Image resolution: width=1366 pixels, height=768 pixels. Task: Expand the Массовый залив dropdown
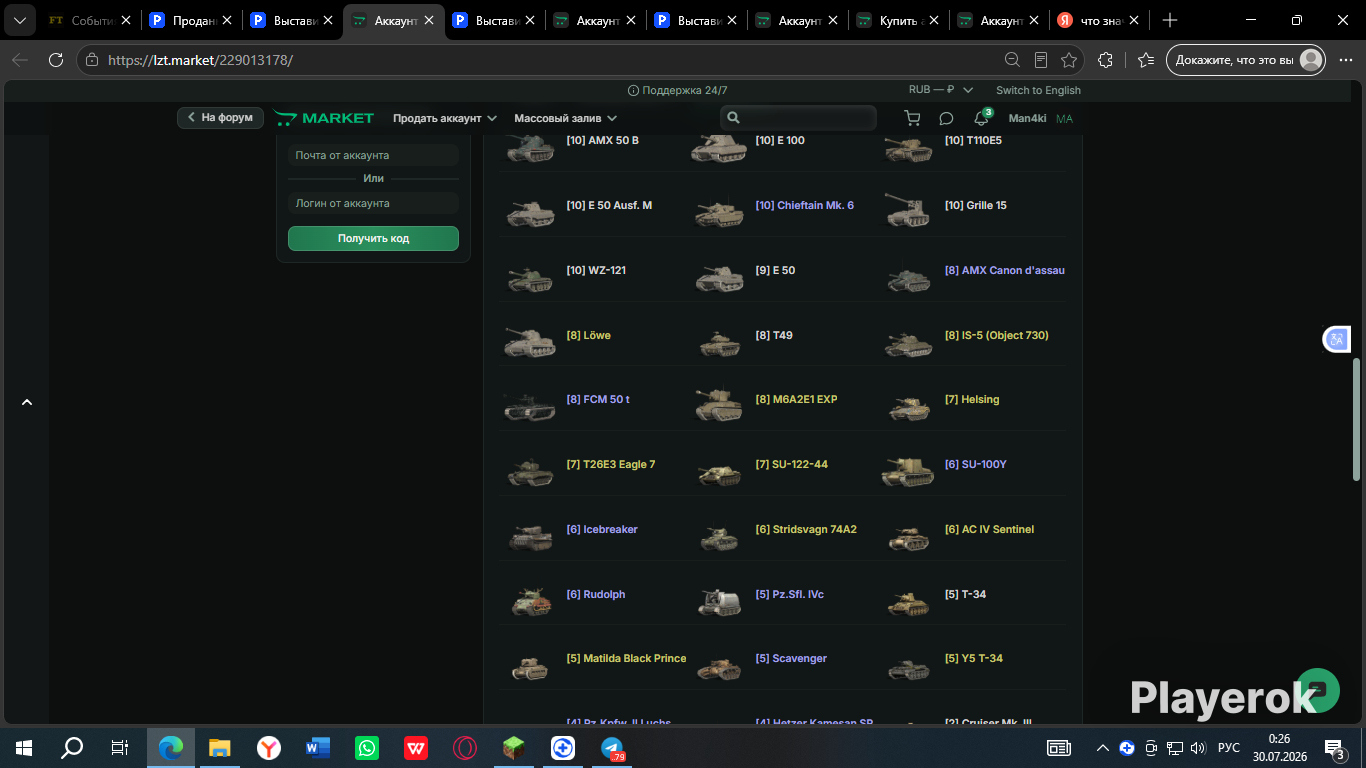565,118
